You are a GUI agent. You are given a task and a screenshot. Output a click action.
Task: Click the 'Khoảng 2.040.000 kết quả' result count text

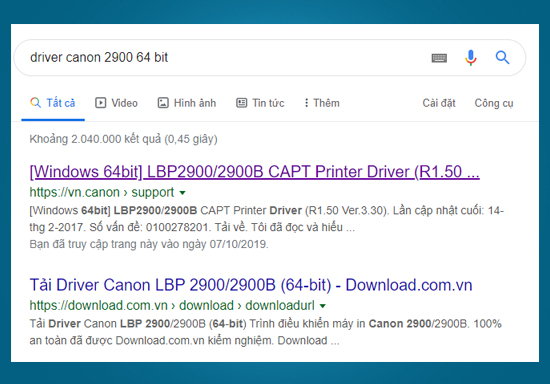pos(123,139)
